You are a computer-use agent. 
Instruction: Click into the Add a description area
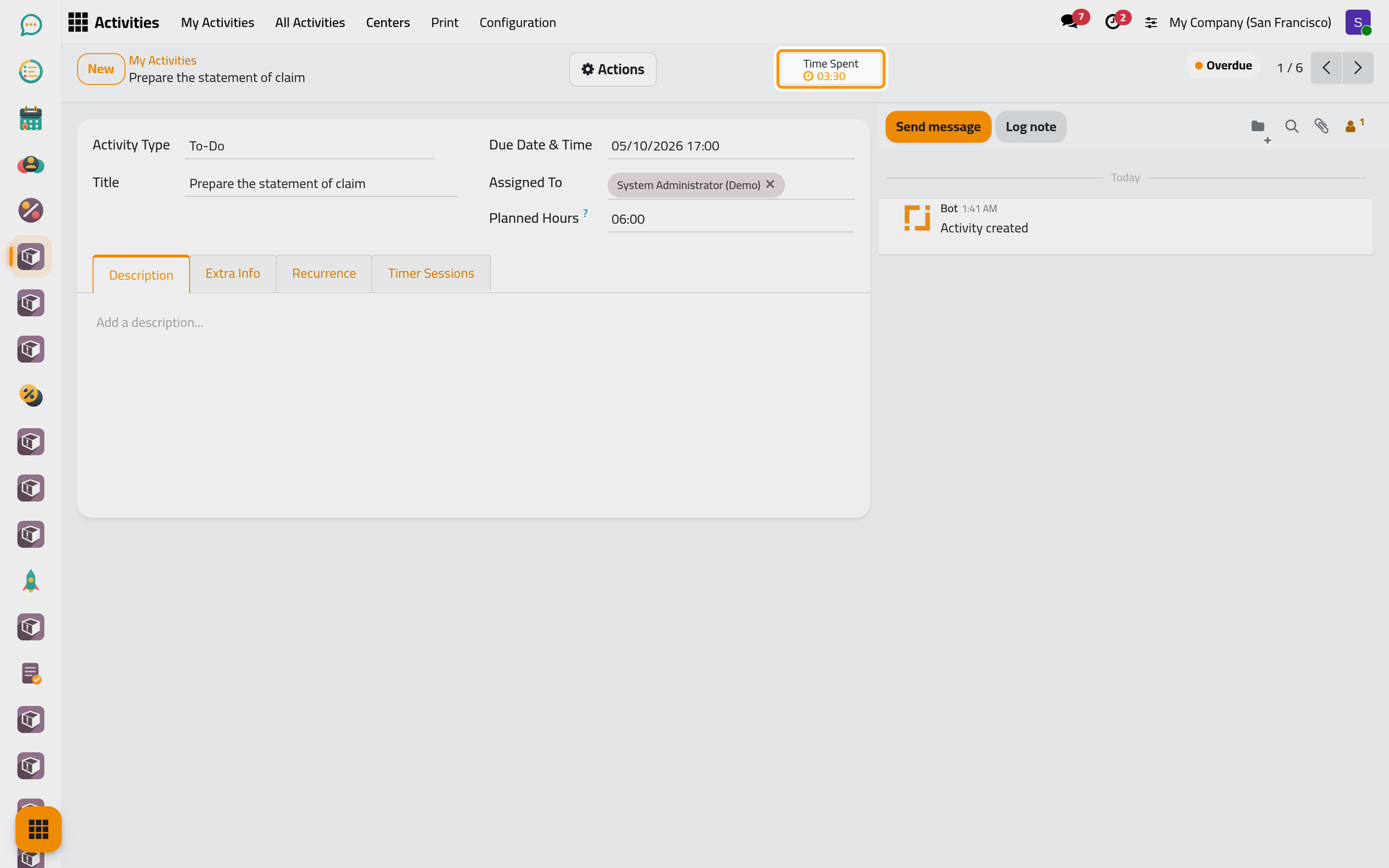pyautogui.click(x=473, y=323)
